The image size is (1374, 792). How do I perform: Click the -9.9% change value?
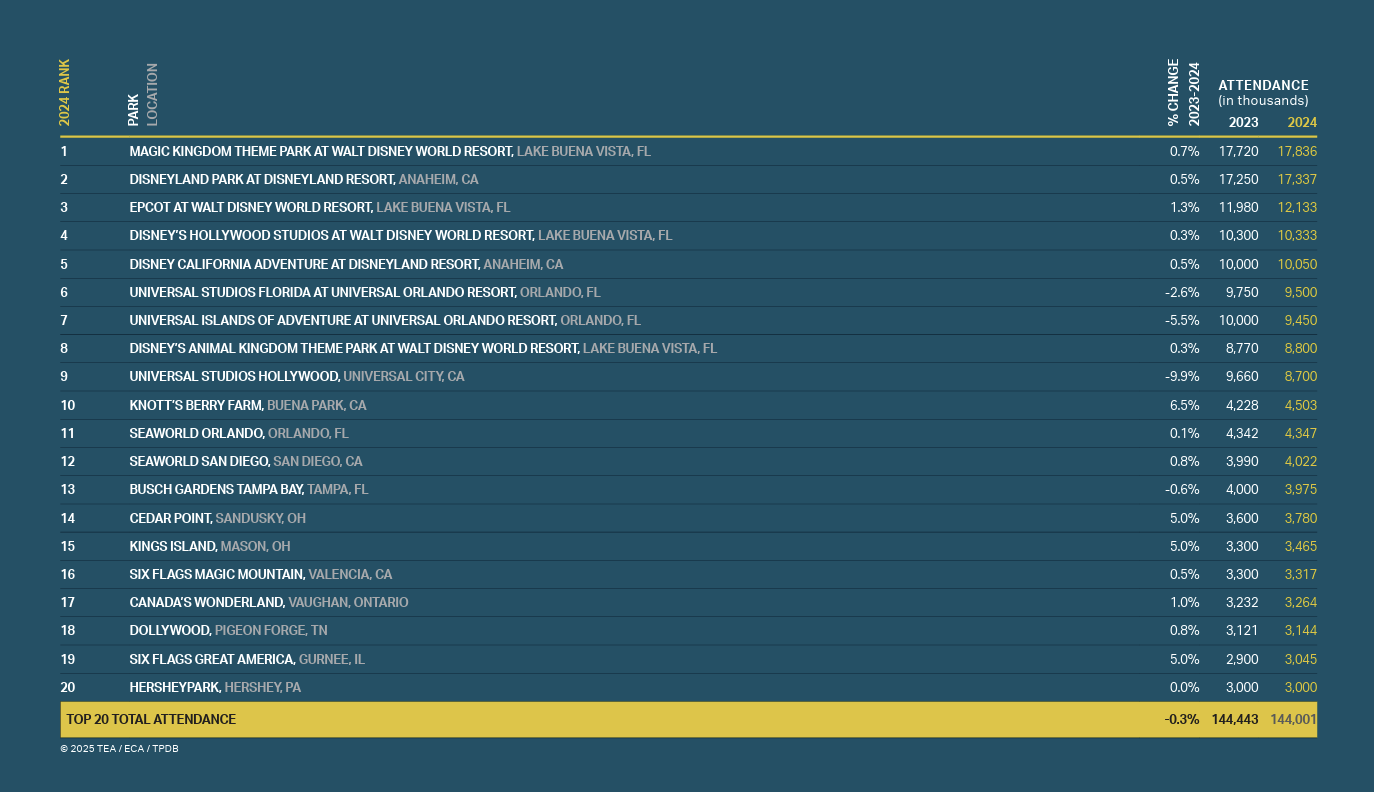coord(1182,377)
